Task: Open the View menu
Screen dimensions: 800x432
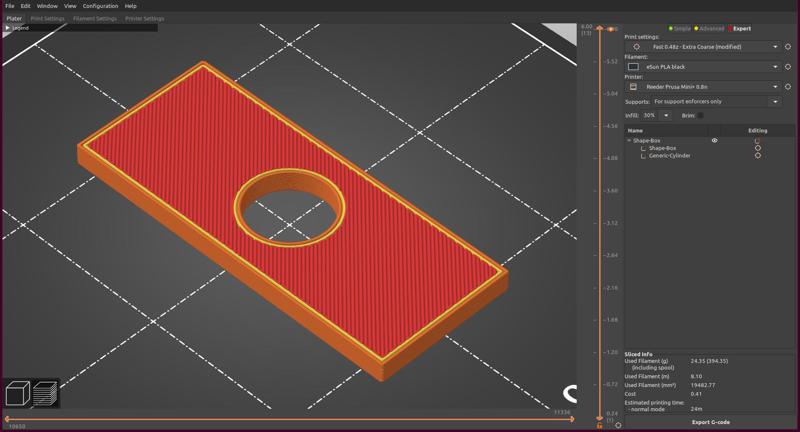Action: [70, 6]
